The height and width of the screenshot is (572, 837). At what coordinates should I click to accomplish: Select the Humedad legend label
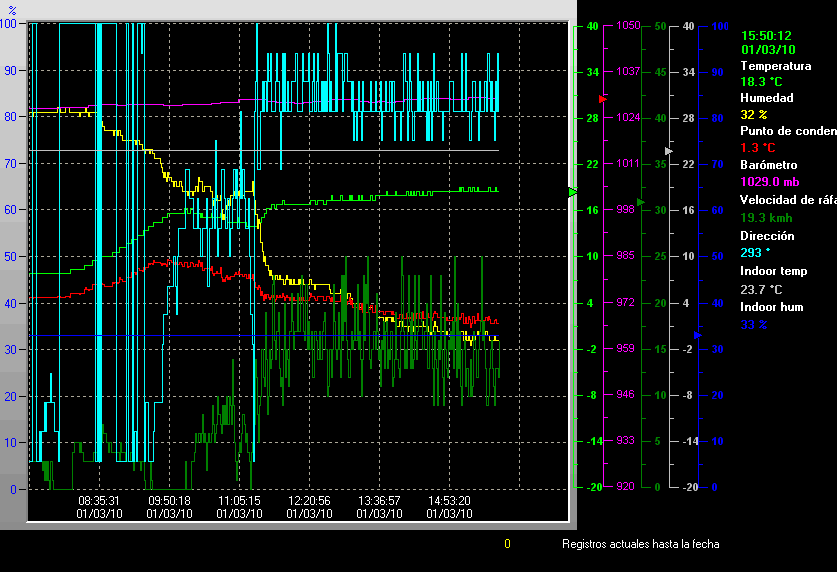766,98
